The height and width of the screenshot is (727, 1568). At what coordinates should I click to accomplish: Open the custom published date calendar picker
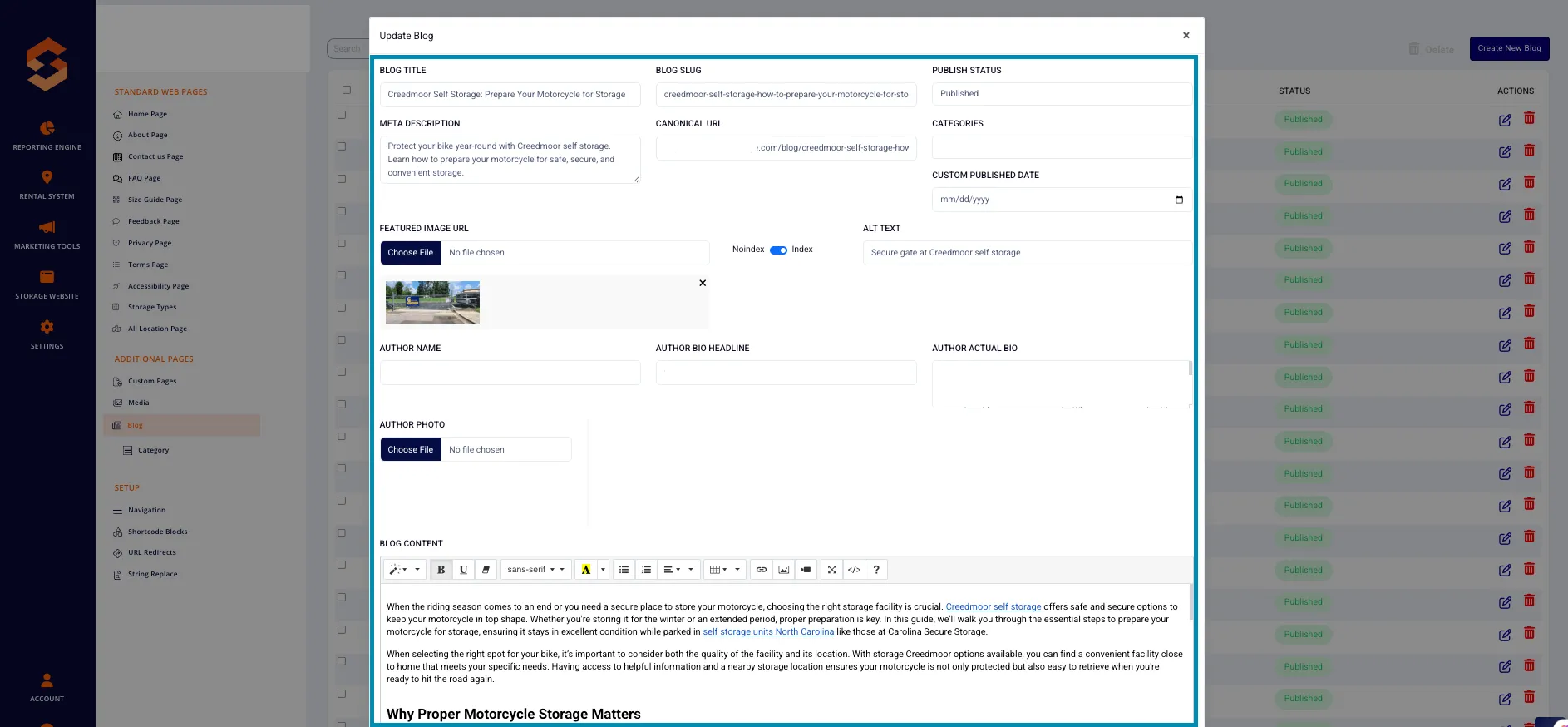(x=1179, y=200)
